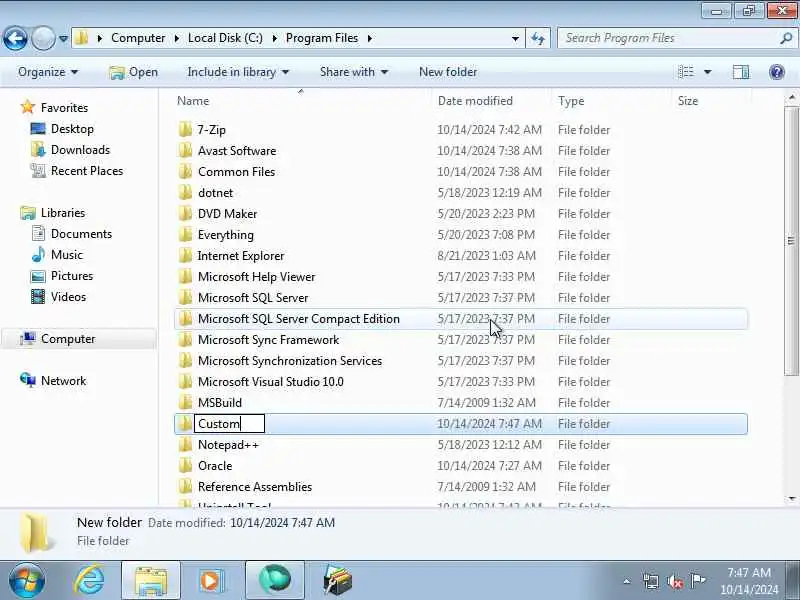Click the folder icon in address bar
The height and width of the screenshot is (600, 800).
coord(82,38)
